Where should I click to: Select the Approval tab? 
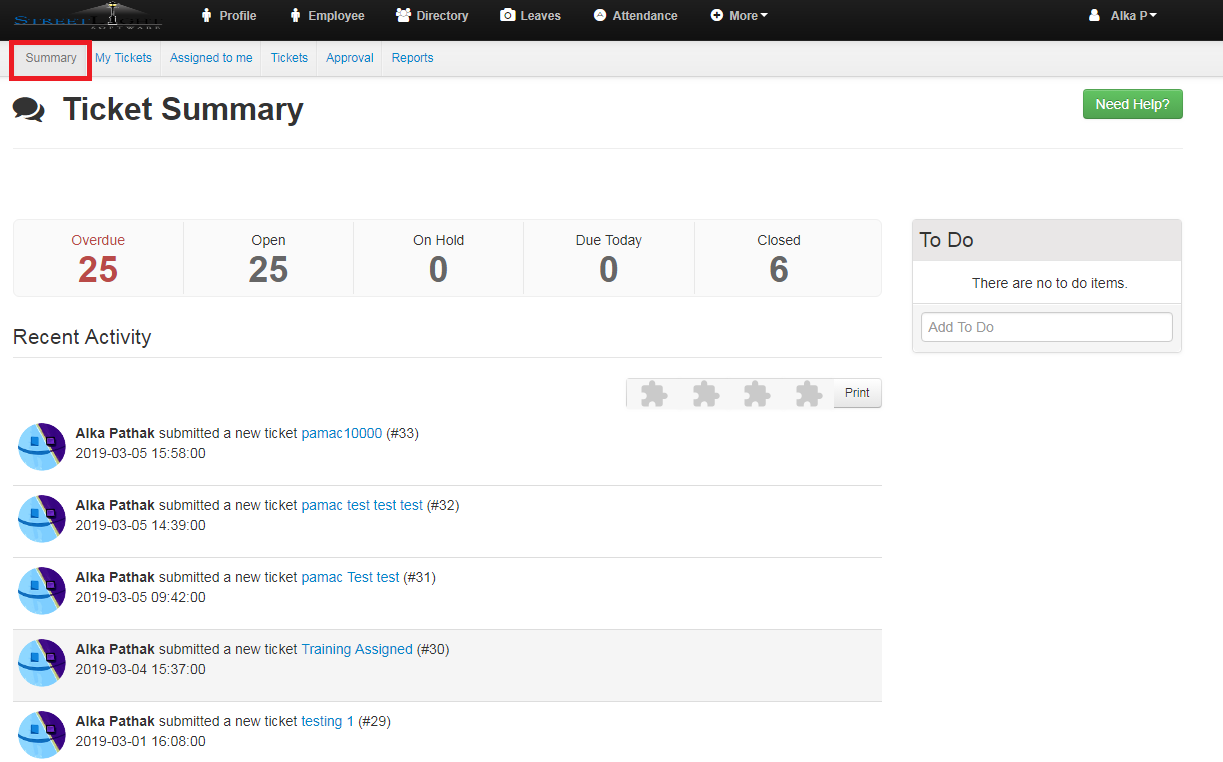pyautogui.click(x=350, y=58)
